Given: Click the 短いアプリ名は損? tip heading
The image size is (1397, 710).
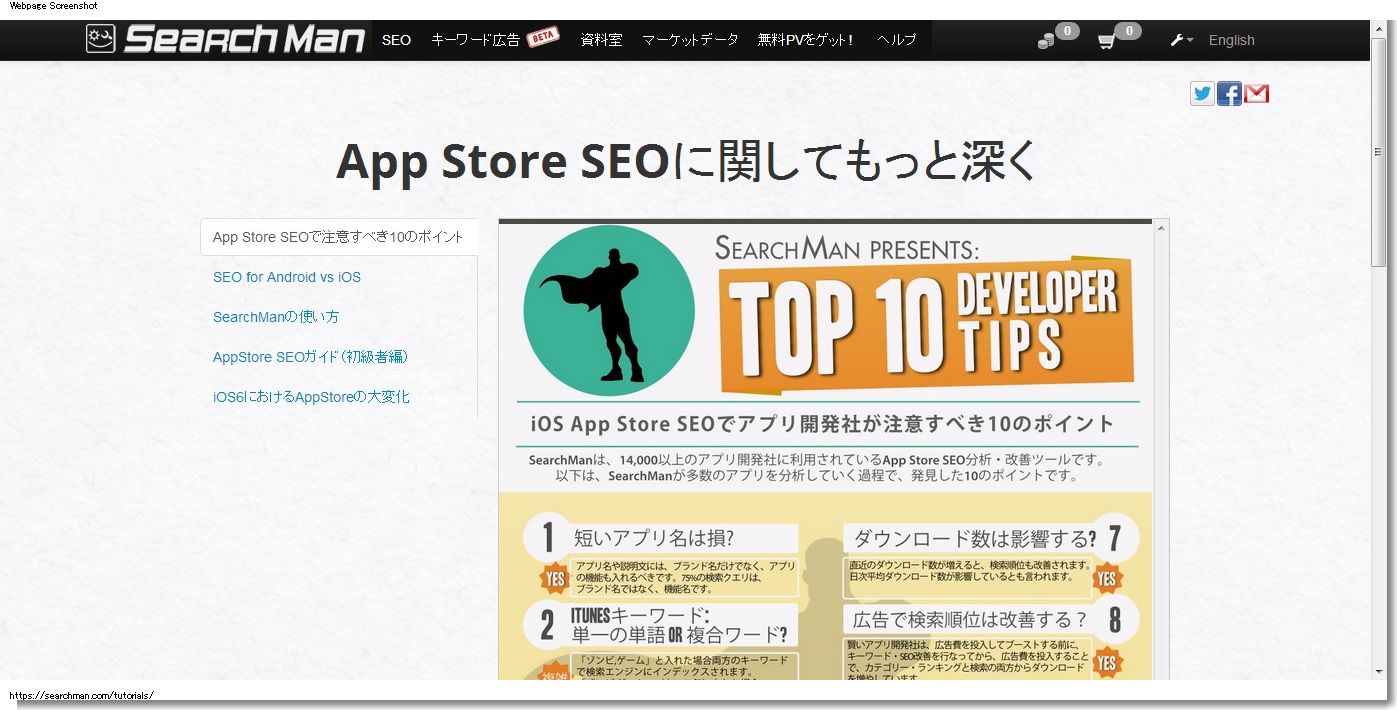Looking at the screenshot, I should 654,539.
